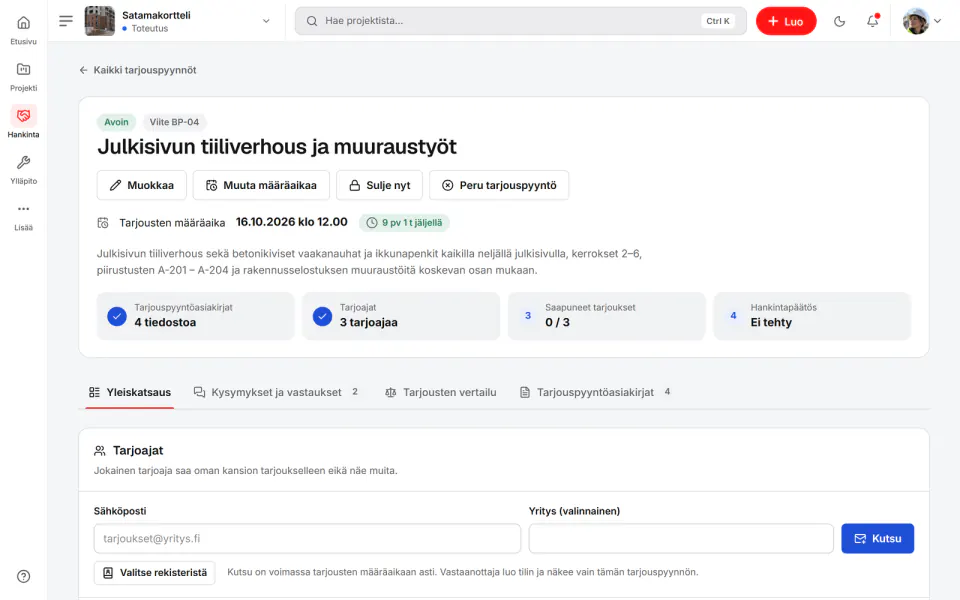Click deadline text 16.10.2026 klo 12.00
This screenshot has width=960, height=600.
[291, 222]
